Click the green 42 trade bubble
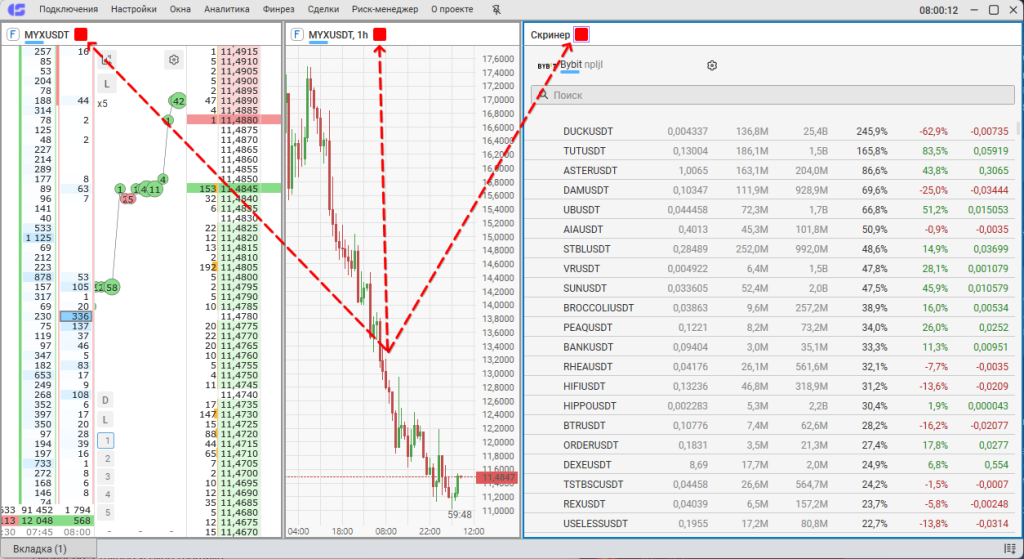Viewport: 1024px width, 559px height. tap(178, 101)
